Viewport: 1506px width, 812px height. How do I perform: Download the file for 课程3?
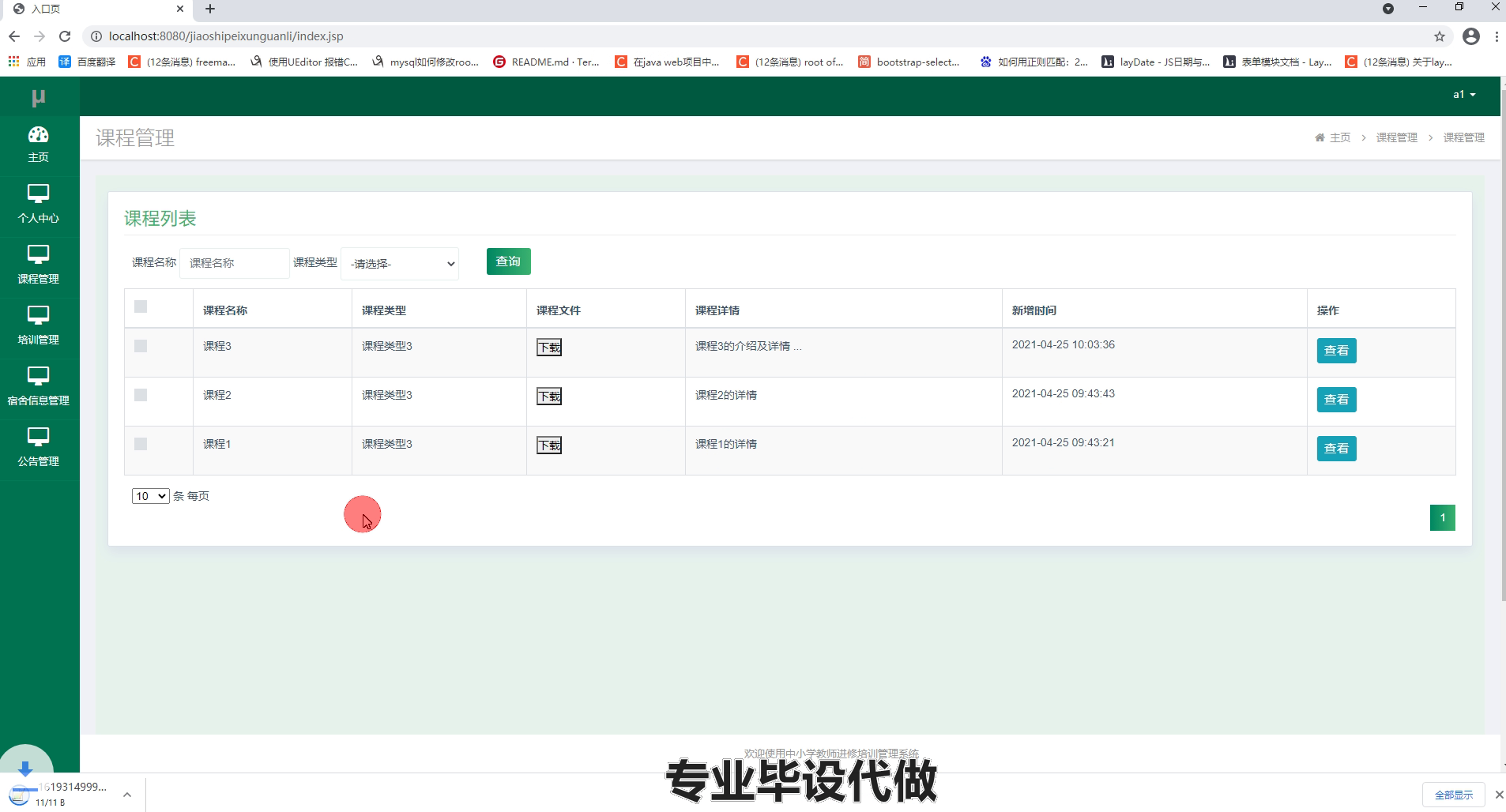tap(549, 348)
